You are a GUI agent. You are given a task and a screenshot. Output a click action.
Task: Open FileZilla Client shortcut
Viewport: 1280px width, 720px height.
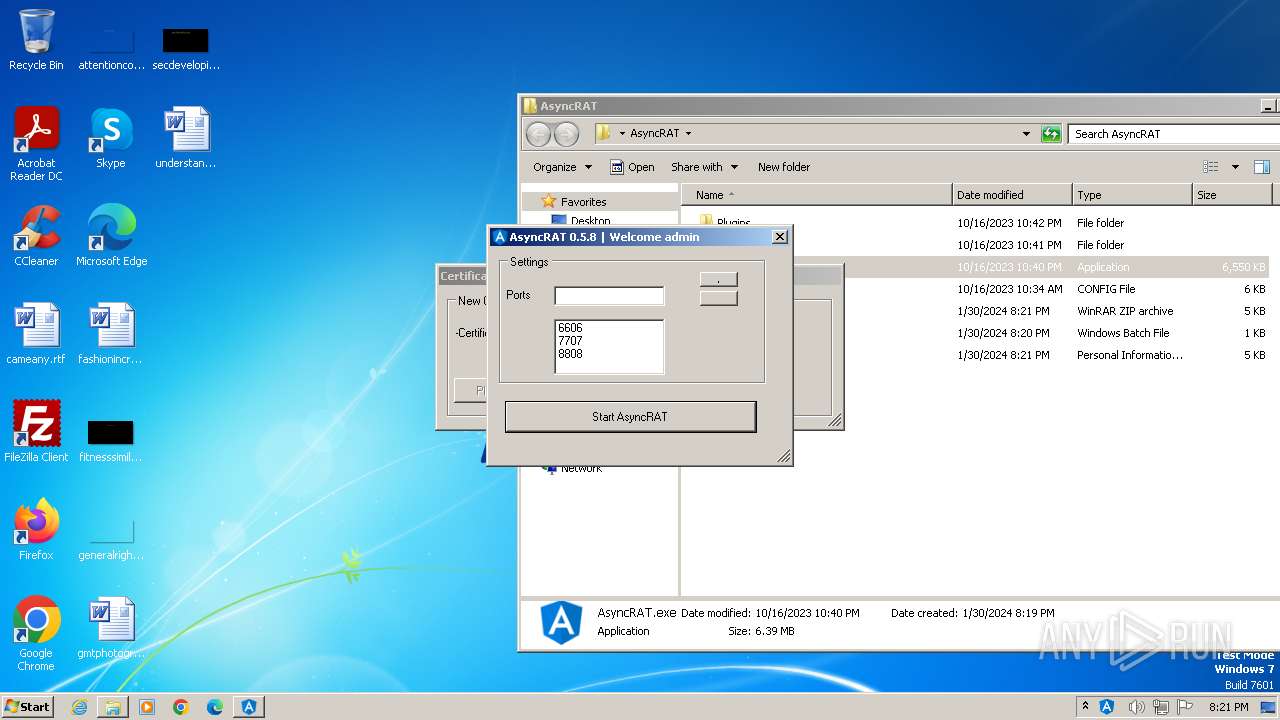36,432
